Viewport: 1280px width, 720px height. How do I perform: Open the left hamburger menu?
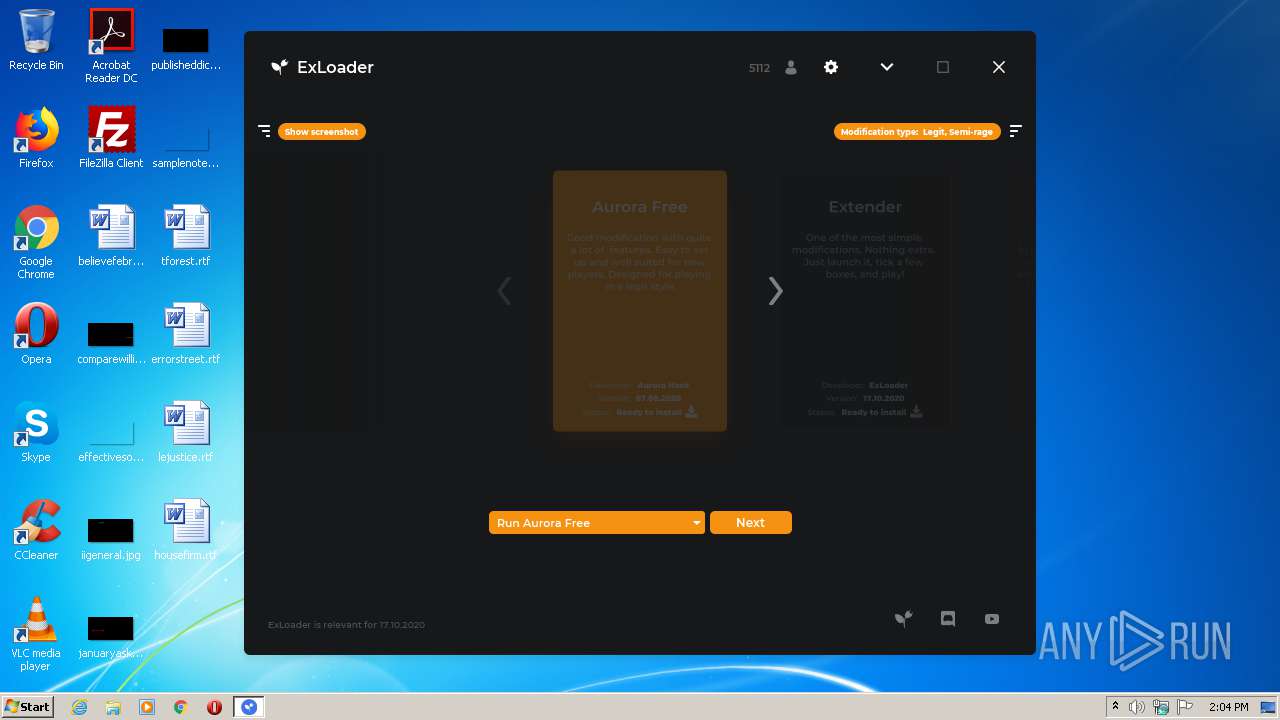tap(264, 131)
